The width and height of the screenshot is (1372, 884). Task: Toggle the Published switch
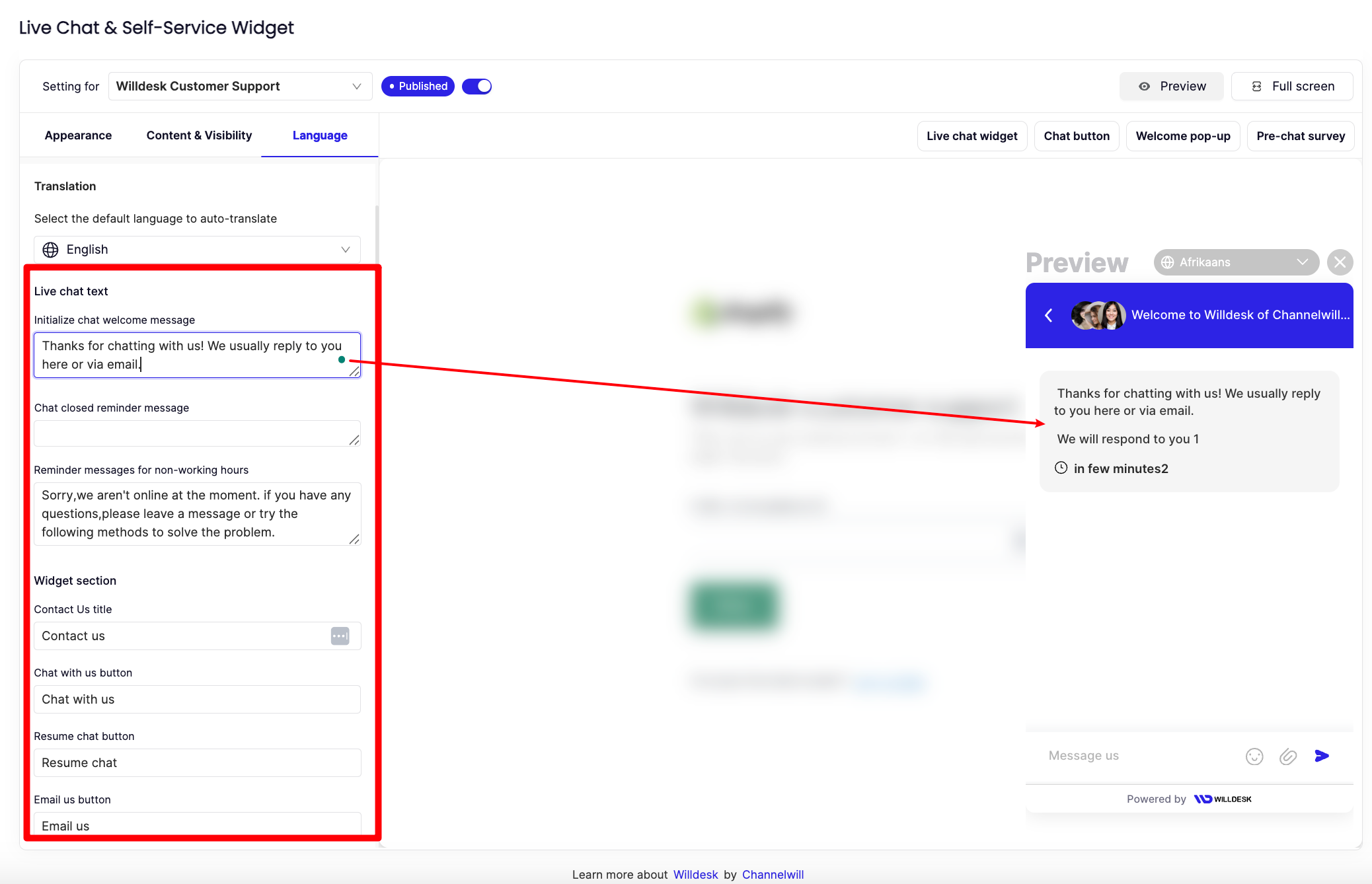[476, 87]
